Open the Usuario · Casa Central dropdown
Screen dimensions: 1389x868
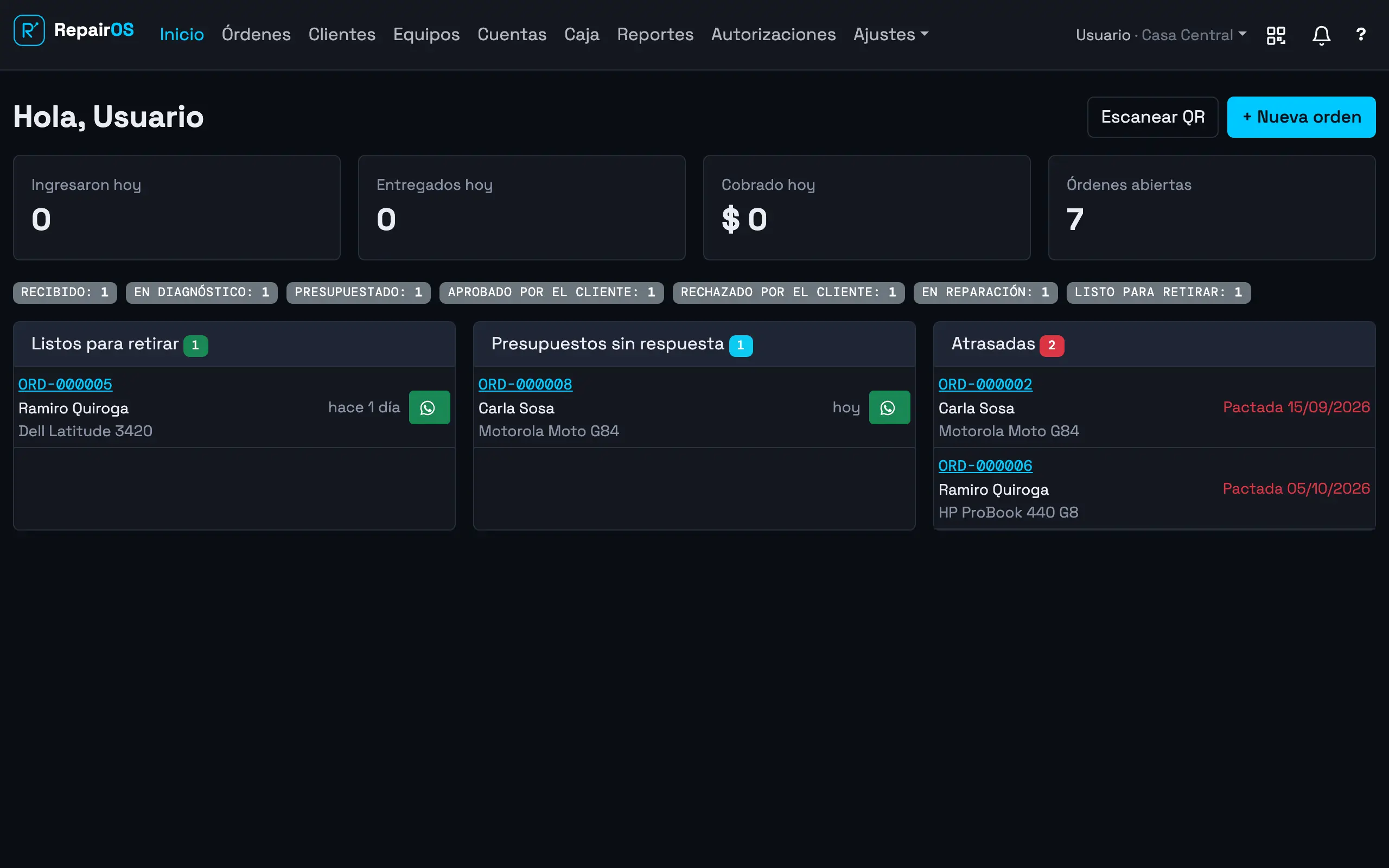tap(1161, 35)
